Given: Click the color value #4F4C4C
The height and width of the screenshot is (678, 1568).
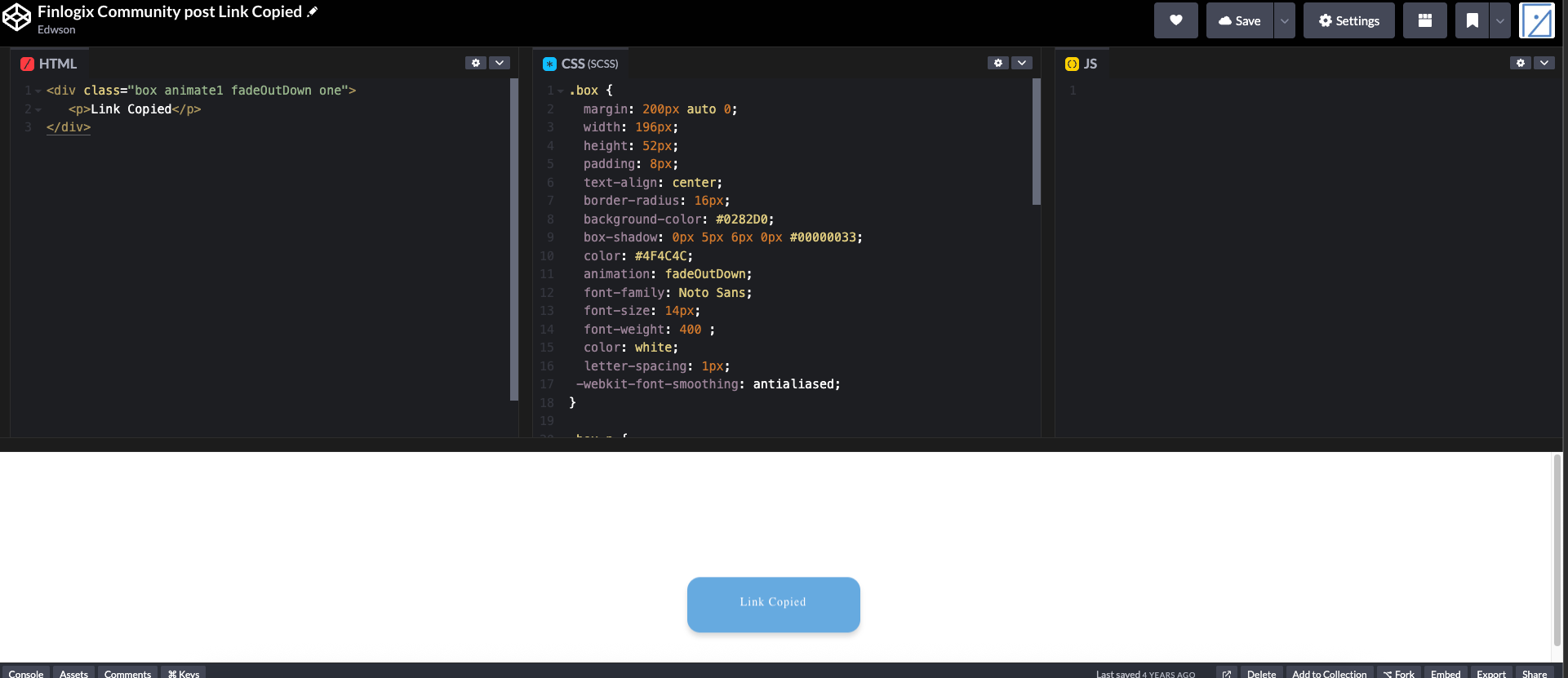Looking at the screenshot, I should (x=661, y=256).
